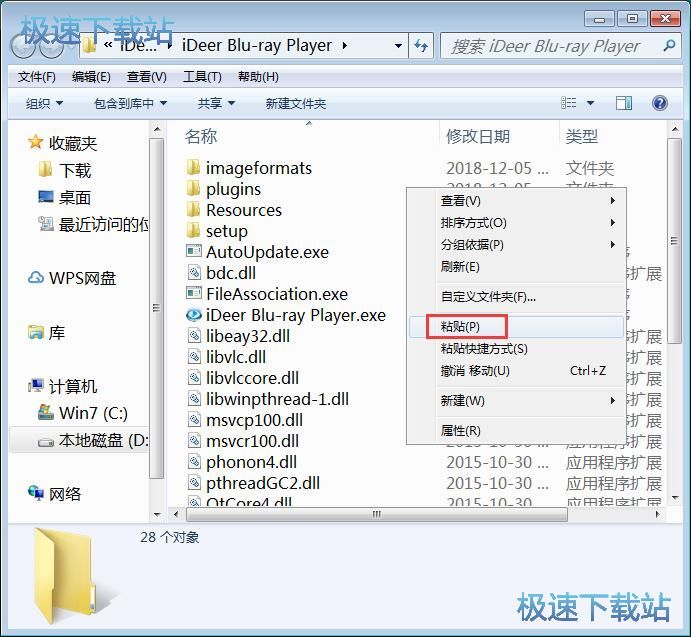Click the libvlccore.dll file icon
The image size is (691, 637).
point(194,378)
